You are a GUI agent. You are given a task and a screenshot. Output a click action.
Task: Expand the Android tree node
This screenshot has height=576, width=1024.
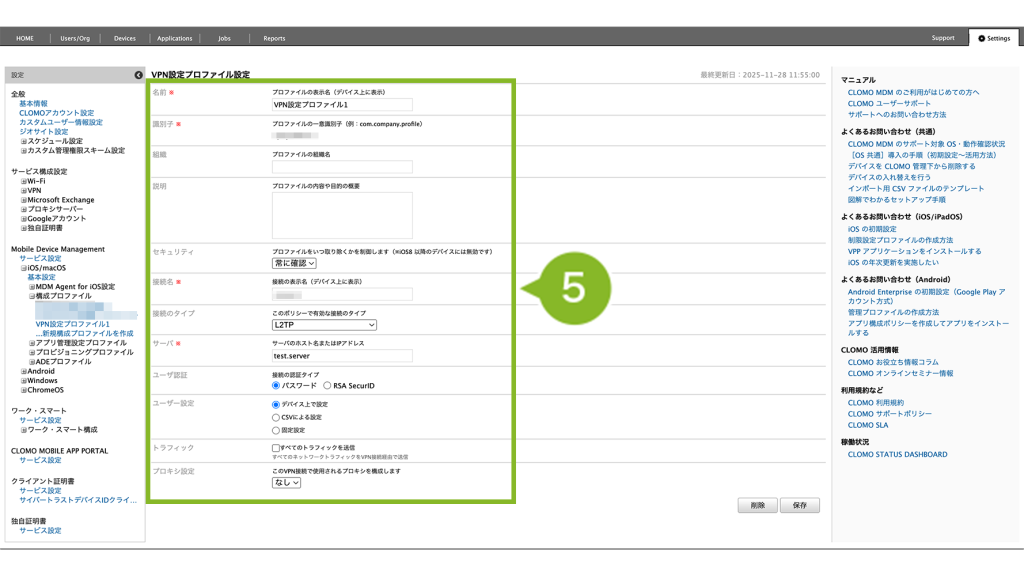point(24,371)
